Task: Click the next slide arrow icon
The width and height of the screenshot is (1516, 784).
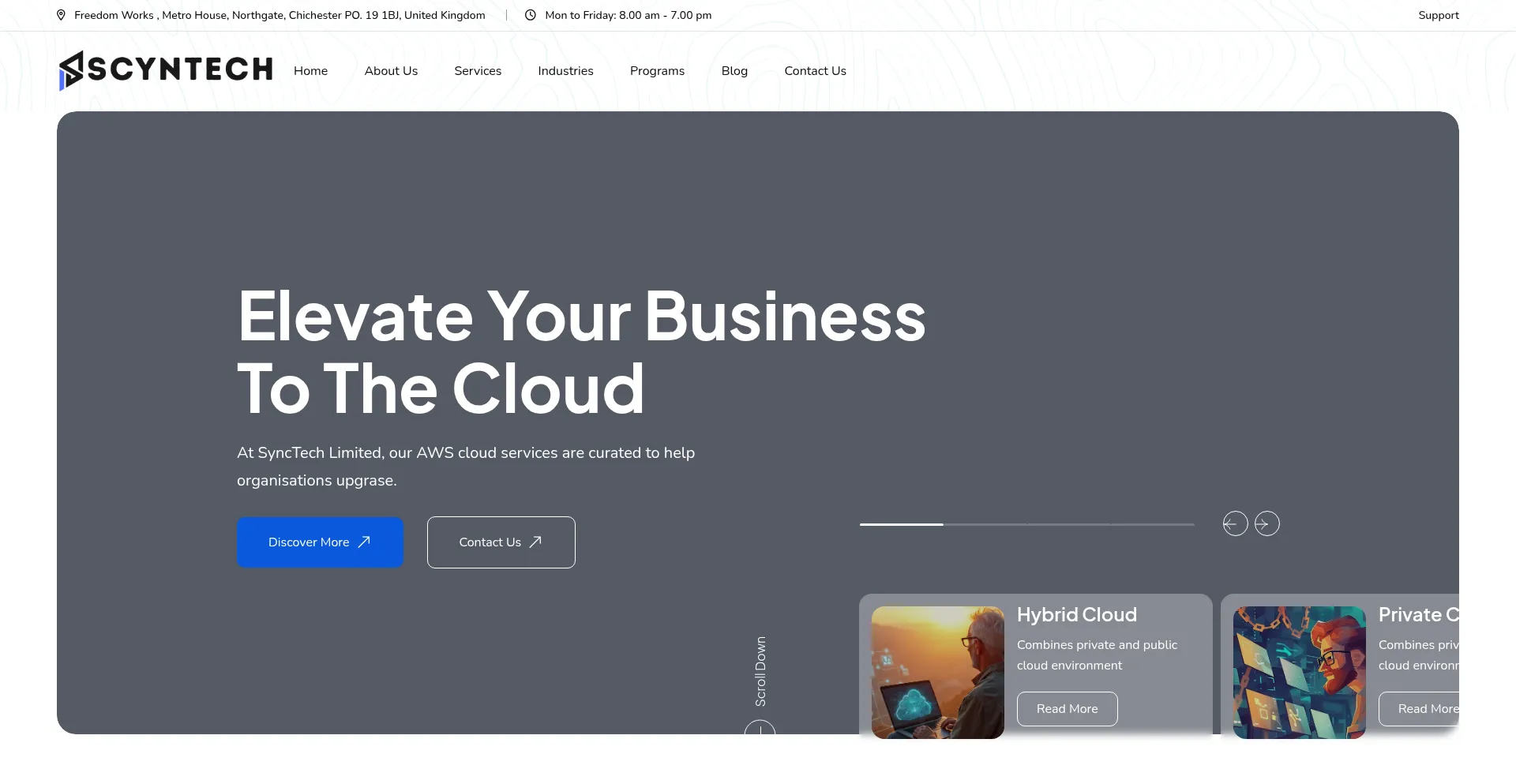Action: (1266, 523)
